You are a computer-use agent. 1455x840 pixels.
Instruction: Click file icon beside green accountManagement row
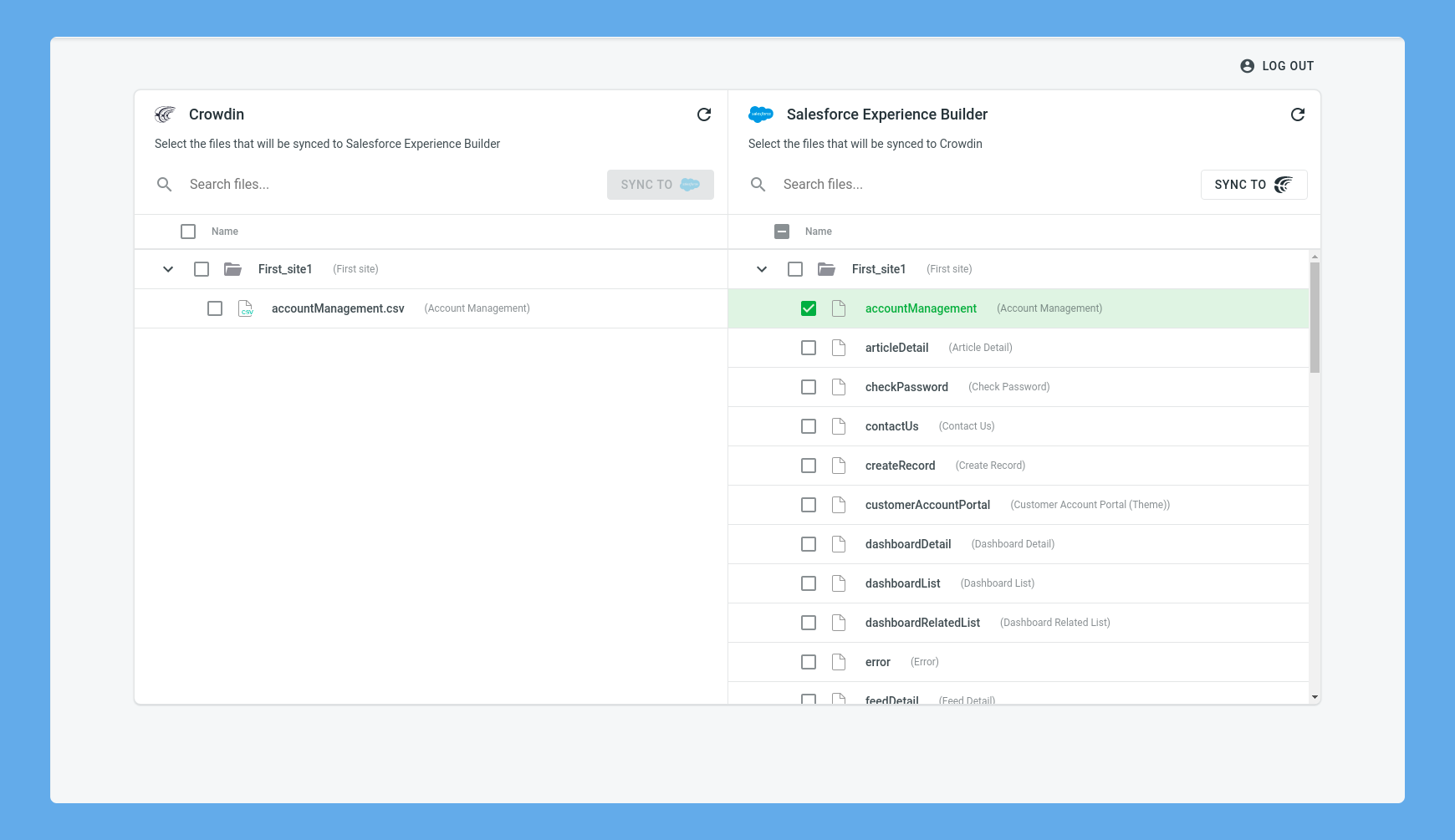839,308
